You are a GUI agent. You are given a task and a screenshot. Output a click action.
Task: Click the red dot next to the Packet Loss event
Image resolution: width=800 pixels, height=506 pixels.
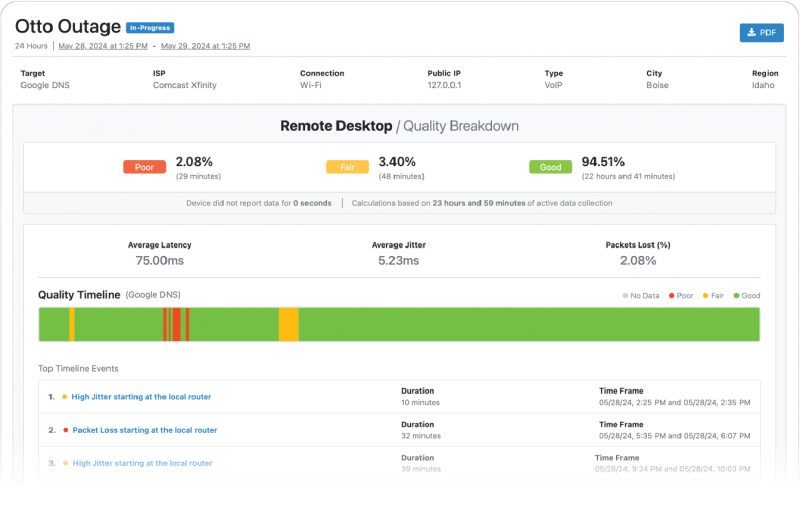coord(65,430)
